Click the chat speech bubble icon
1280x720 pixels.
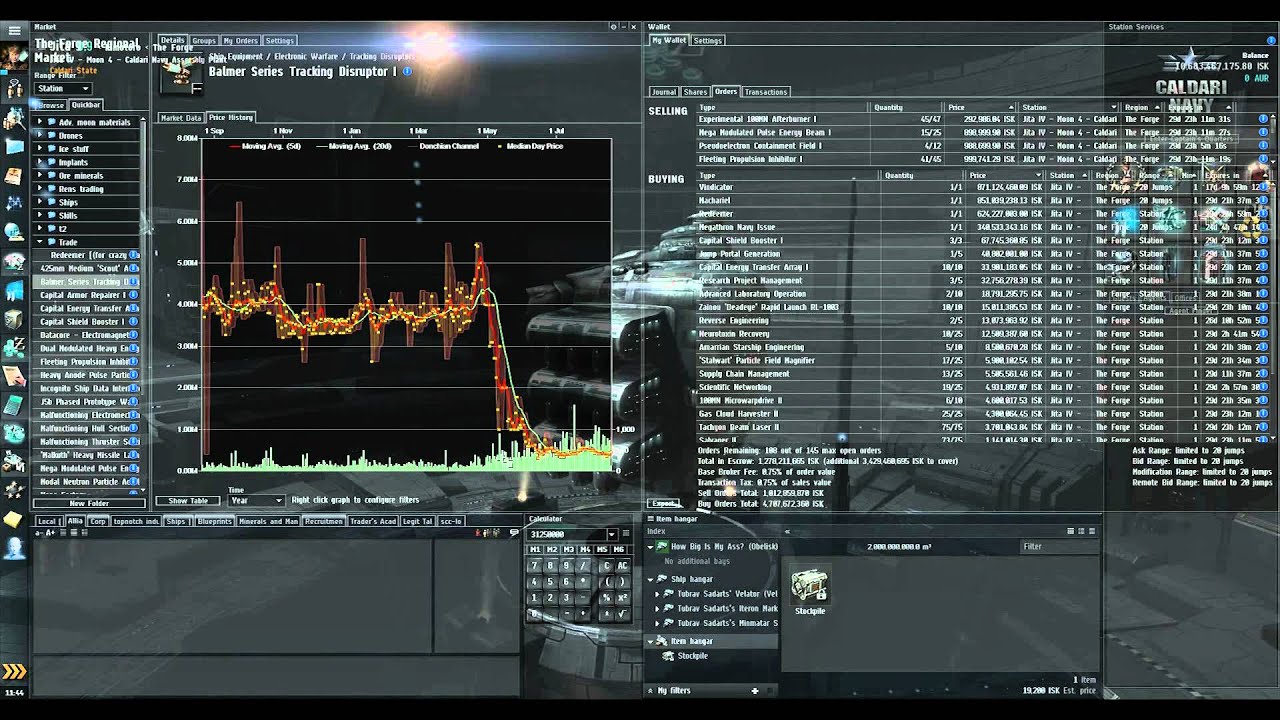[x=514, y=533]
